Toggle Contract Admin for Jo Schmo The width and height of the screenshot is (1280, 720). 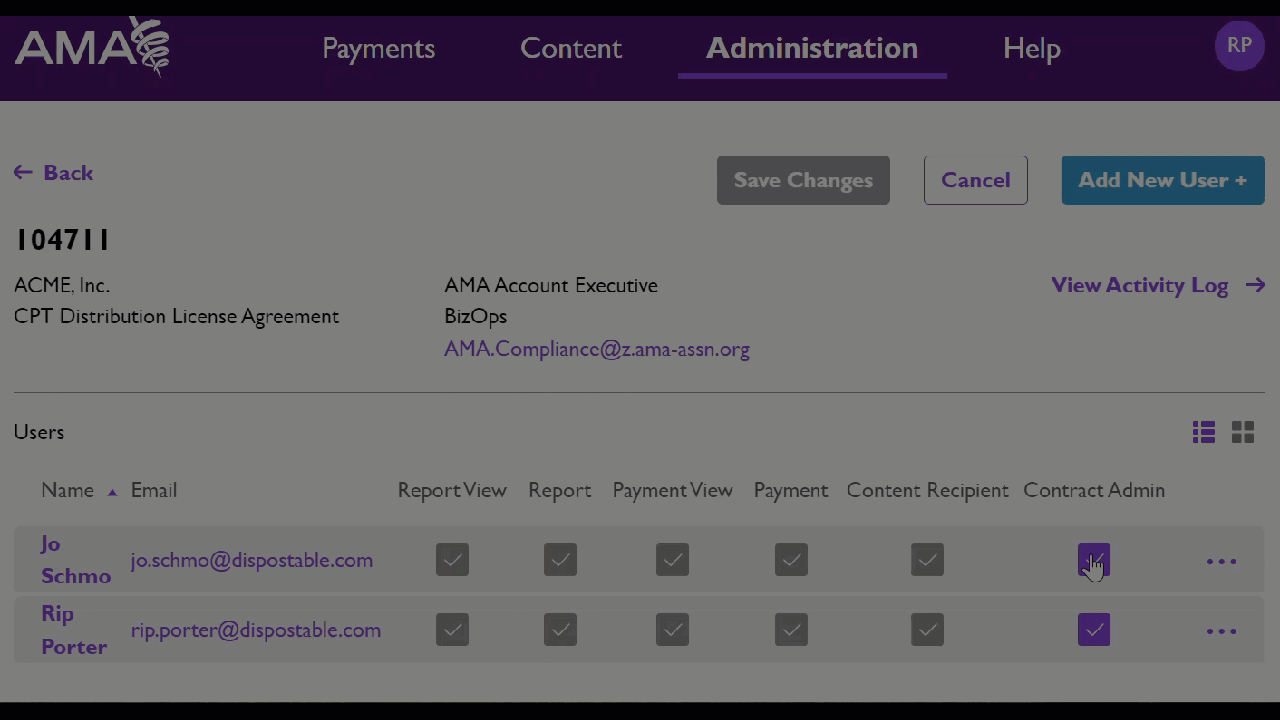click(x=1093, y=560)
